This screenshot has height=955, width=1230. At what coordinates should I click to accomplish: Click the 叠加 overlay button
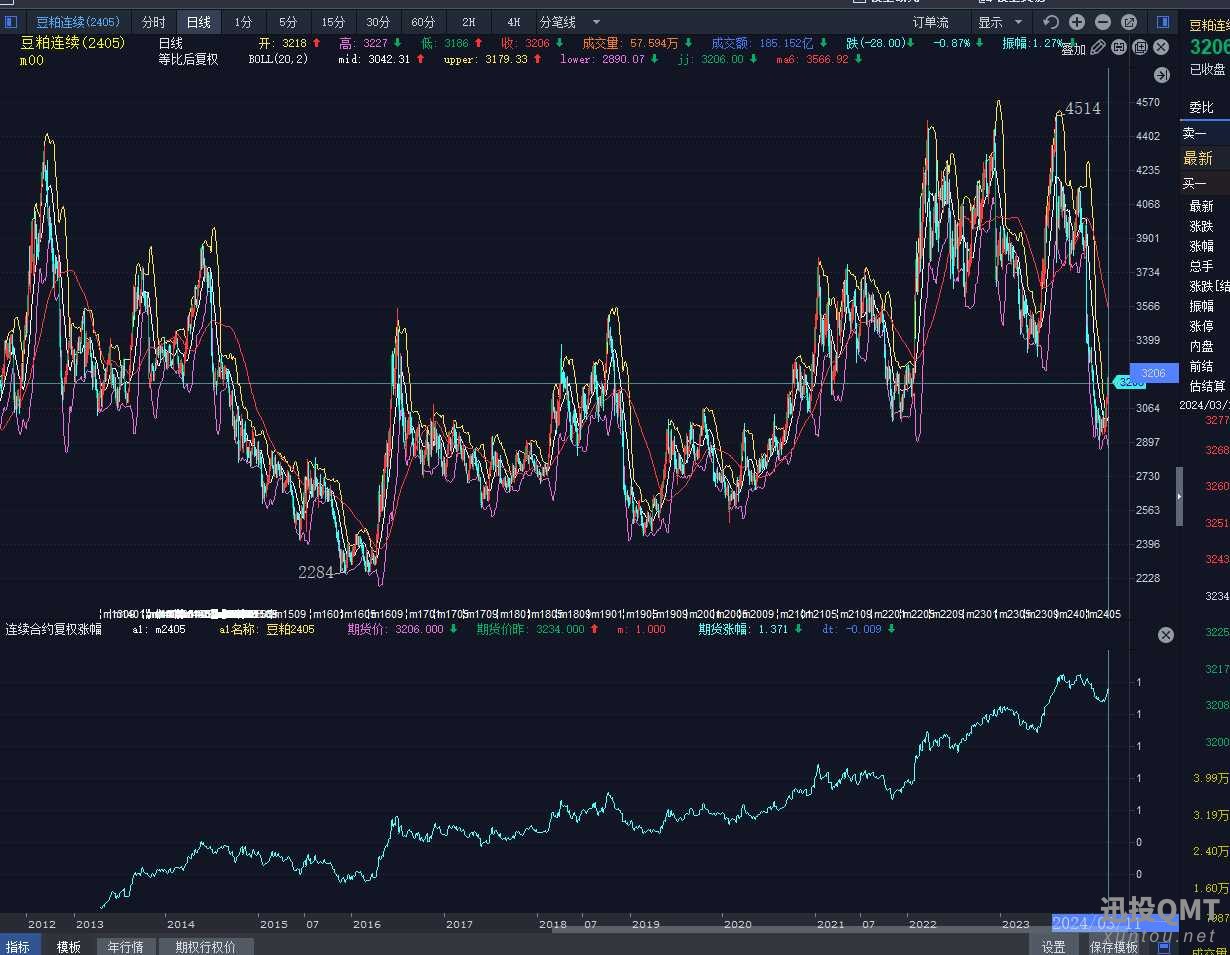coord(1073,49)
